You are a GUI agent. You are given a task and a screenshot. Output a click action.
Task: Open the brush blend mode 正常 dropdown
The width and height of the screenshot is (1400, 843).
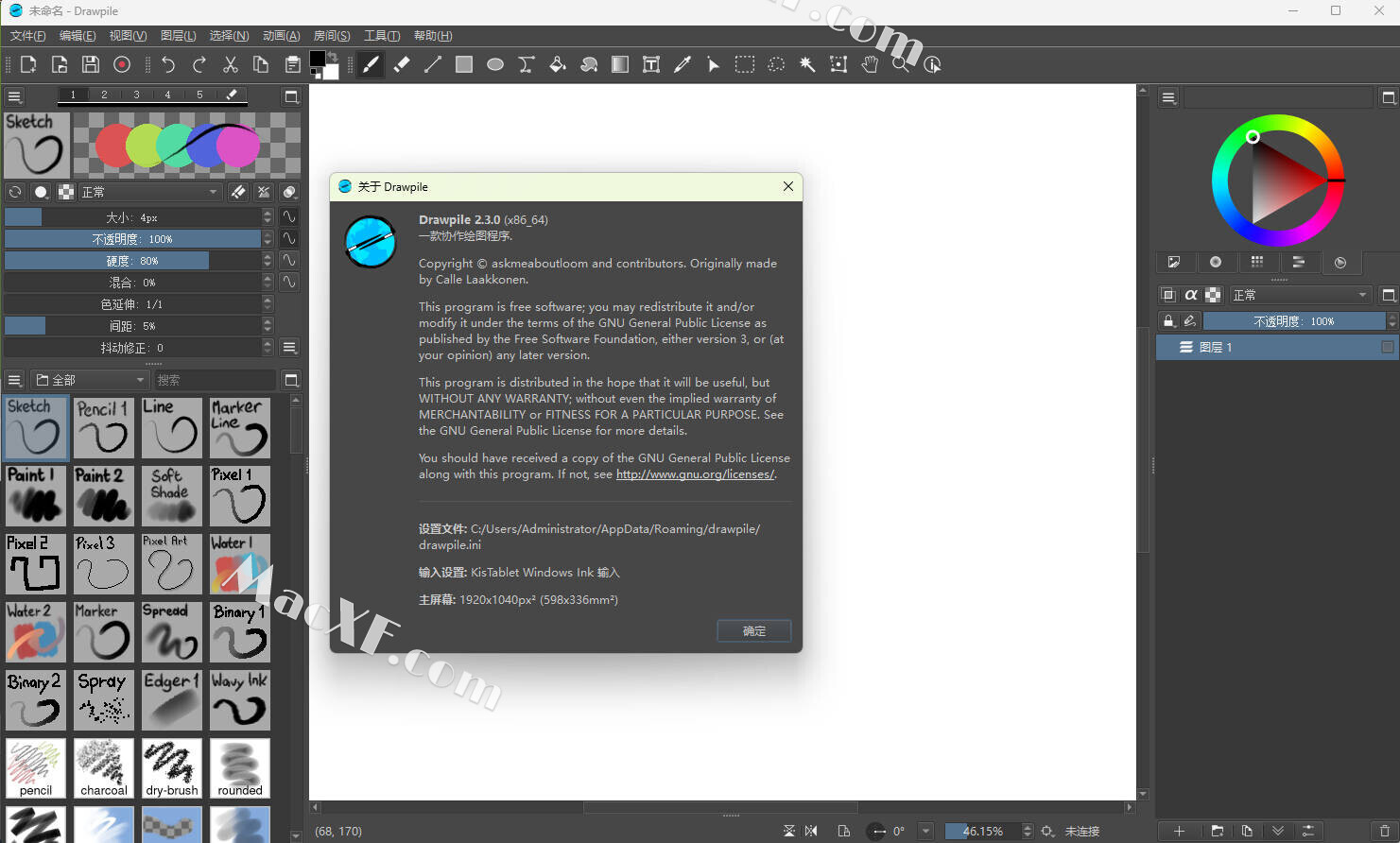pos(149,192)
